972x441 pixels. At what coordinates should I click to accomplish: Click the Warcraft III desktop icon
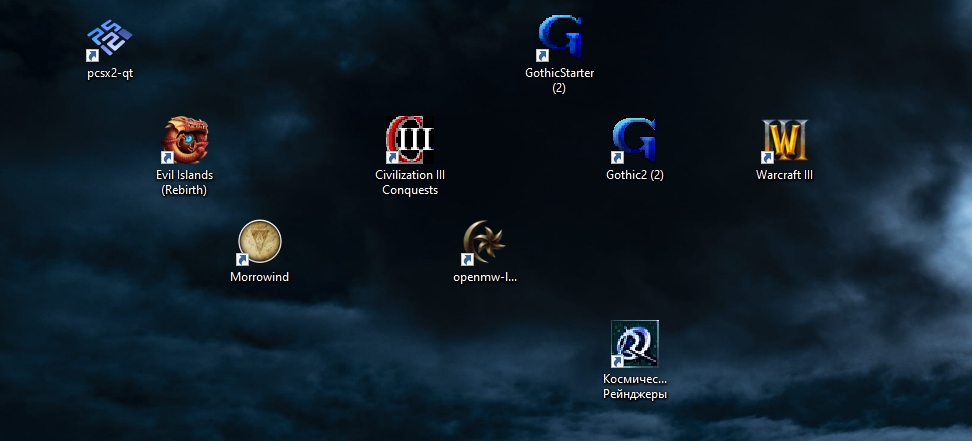tap(785, 140)
